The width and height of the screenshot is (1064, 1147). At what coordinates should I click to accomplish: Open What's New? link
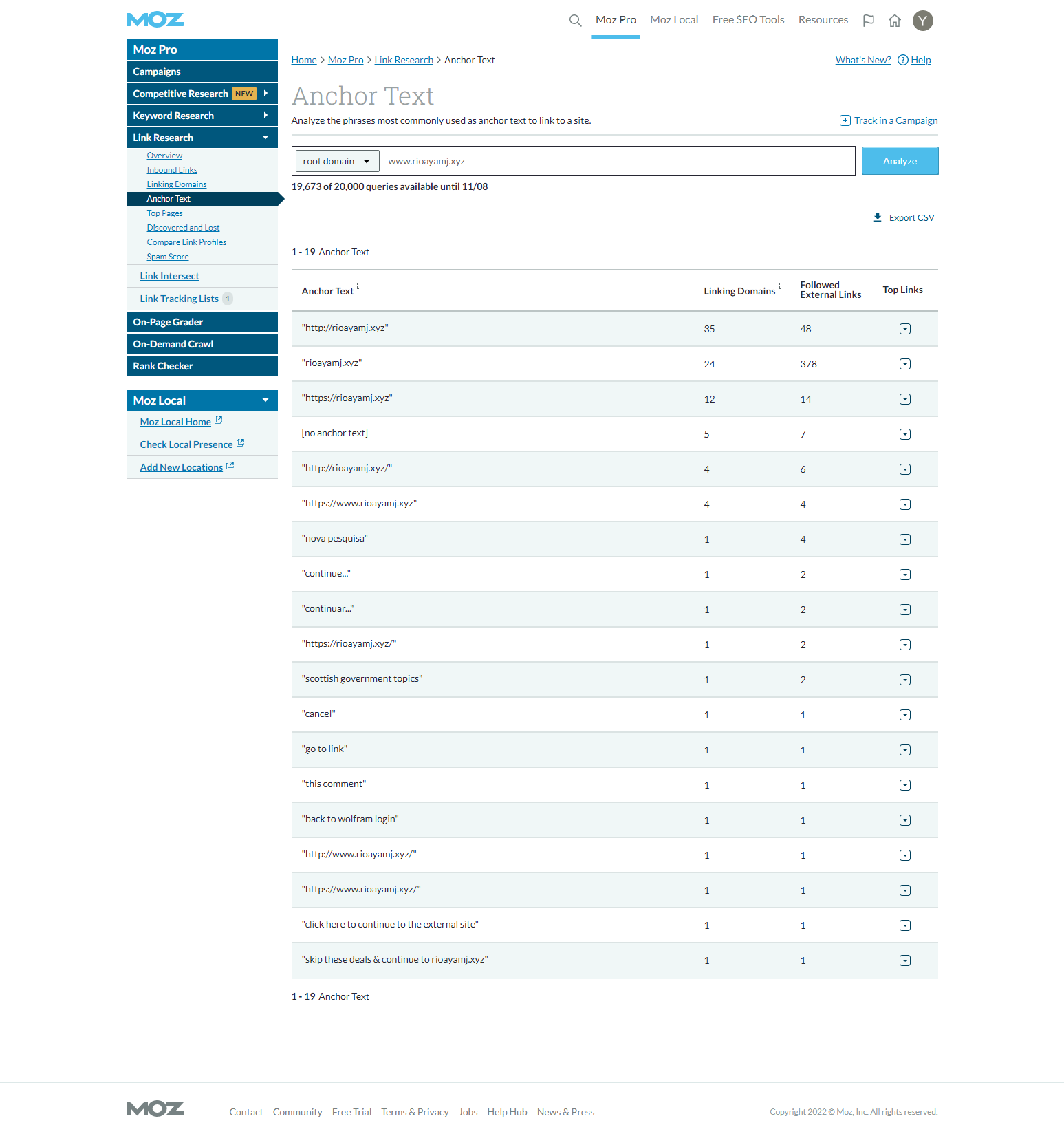[x=863, y=60]
